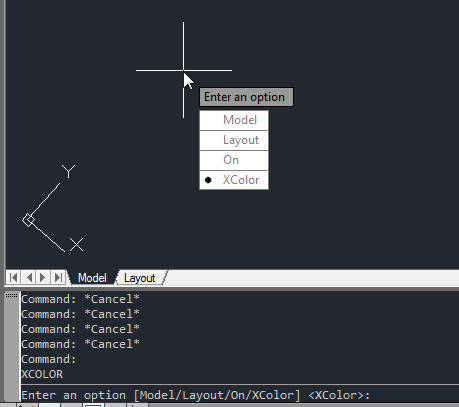Click the XCOLOR line in command history
The image size is (459, 407).
point(42,374)
